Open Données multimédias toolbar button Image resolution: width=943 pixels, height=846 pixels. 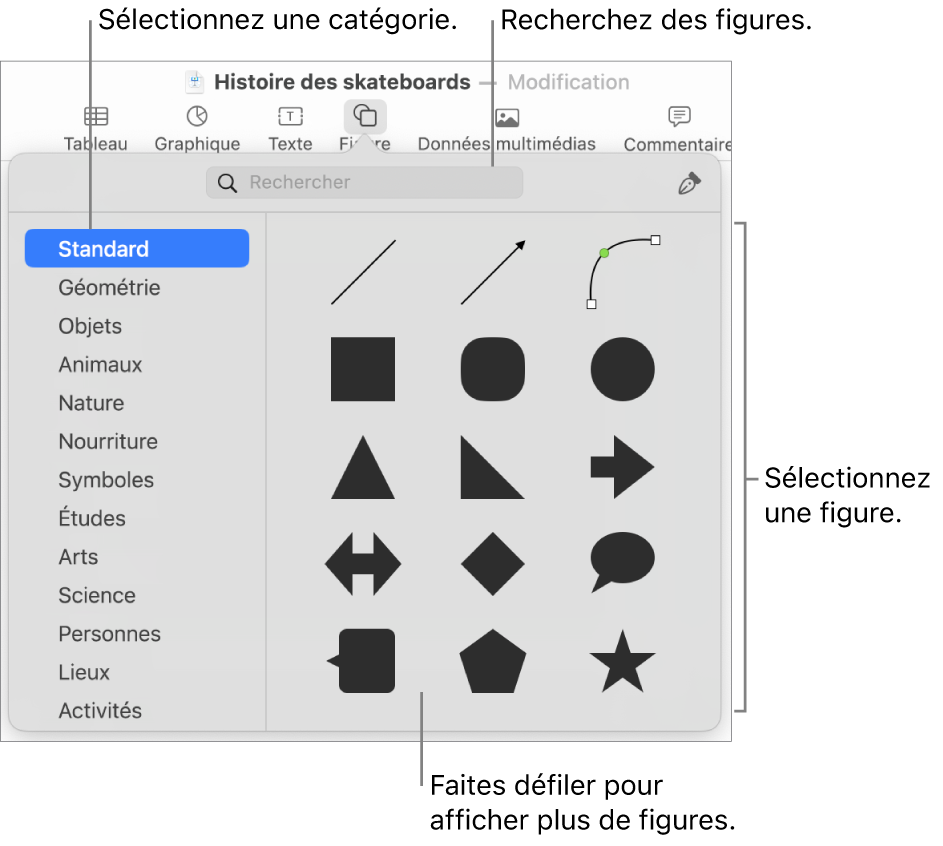pos(506,128)
